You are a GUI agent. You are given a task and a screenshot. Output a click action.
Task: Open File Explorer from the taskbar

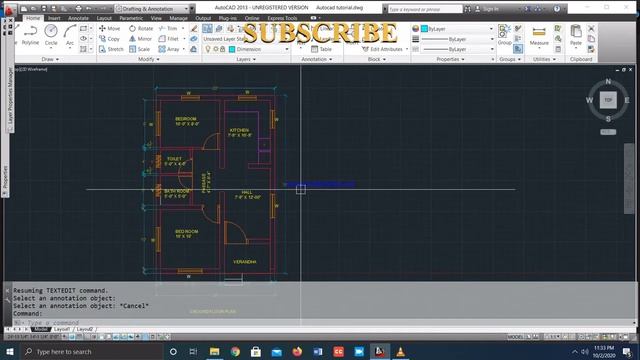click(214, 351)
